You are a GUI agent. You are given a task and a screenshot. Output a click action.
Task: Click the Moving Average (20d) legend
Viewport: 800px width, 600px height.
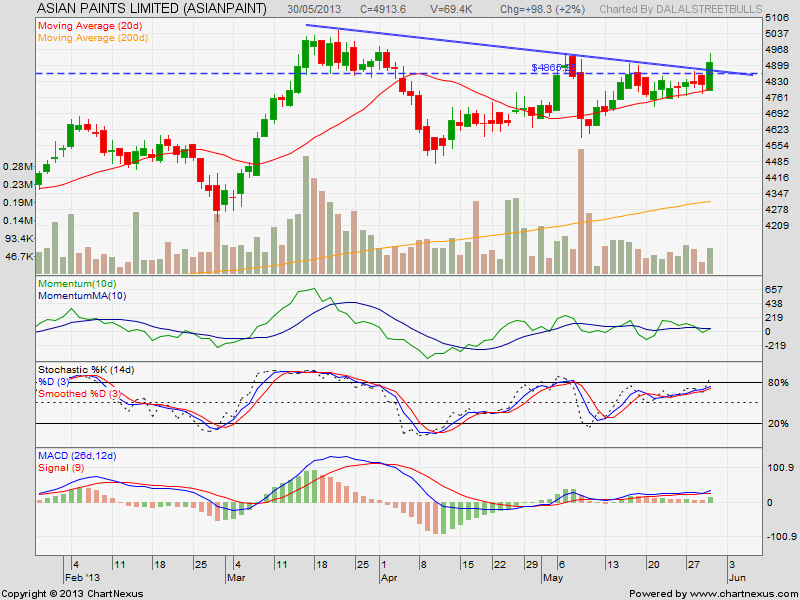pos(90,26)
